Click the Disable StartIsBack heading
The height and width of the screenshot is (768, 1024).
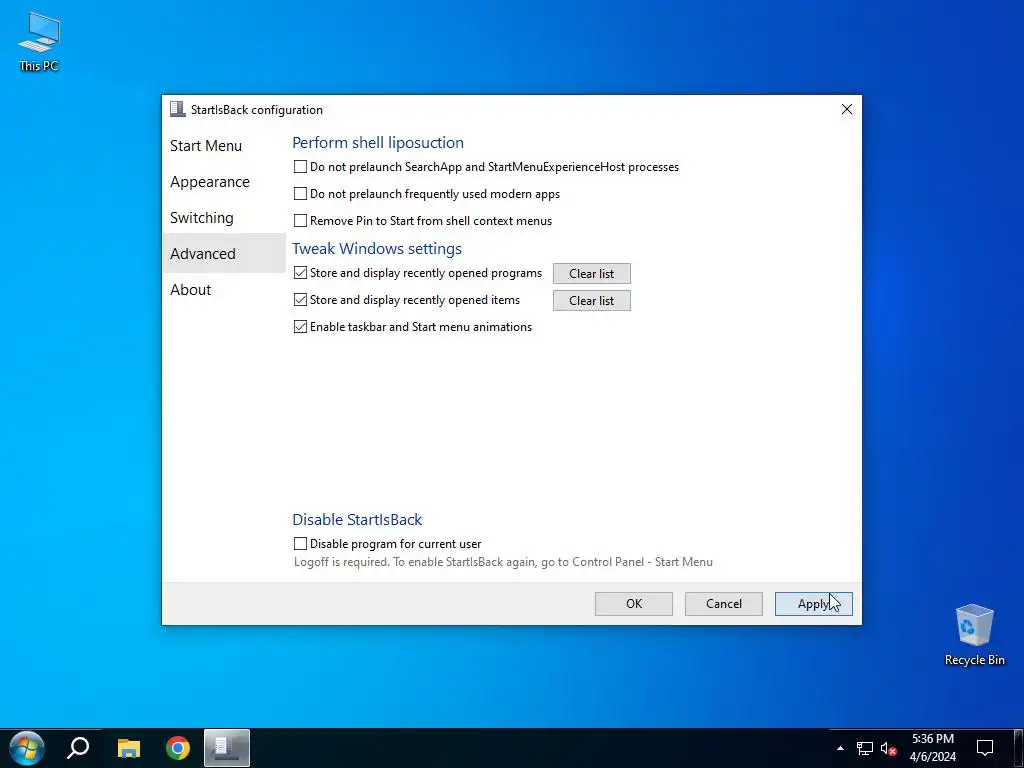point(357,519)
